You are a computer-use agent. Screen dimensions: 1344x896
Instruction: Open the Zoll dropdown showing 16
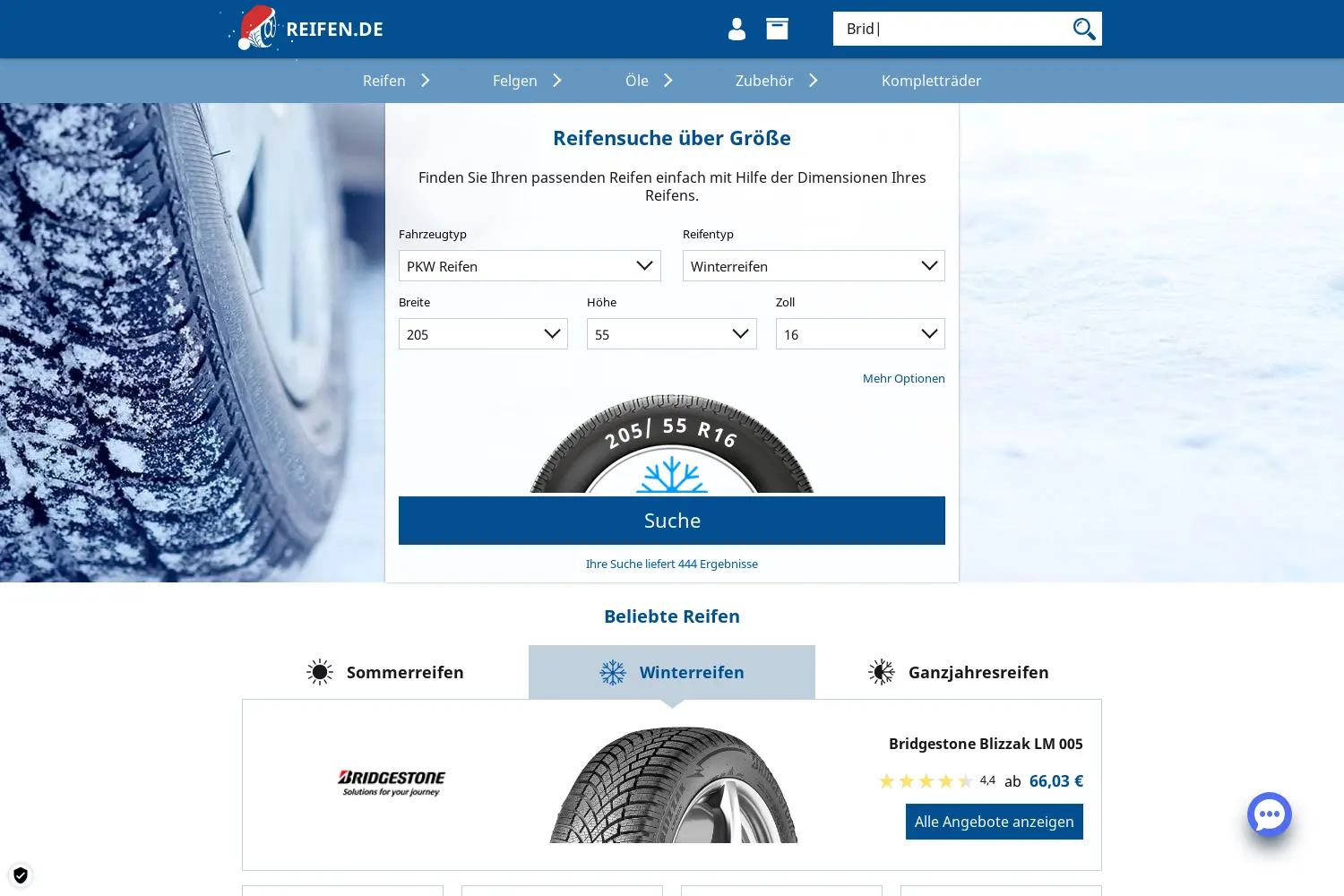coord(860,334)
